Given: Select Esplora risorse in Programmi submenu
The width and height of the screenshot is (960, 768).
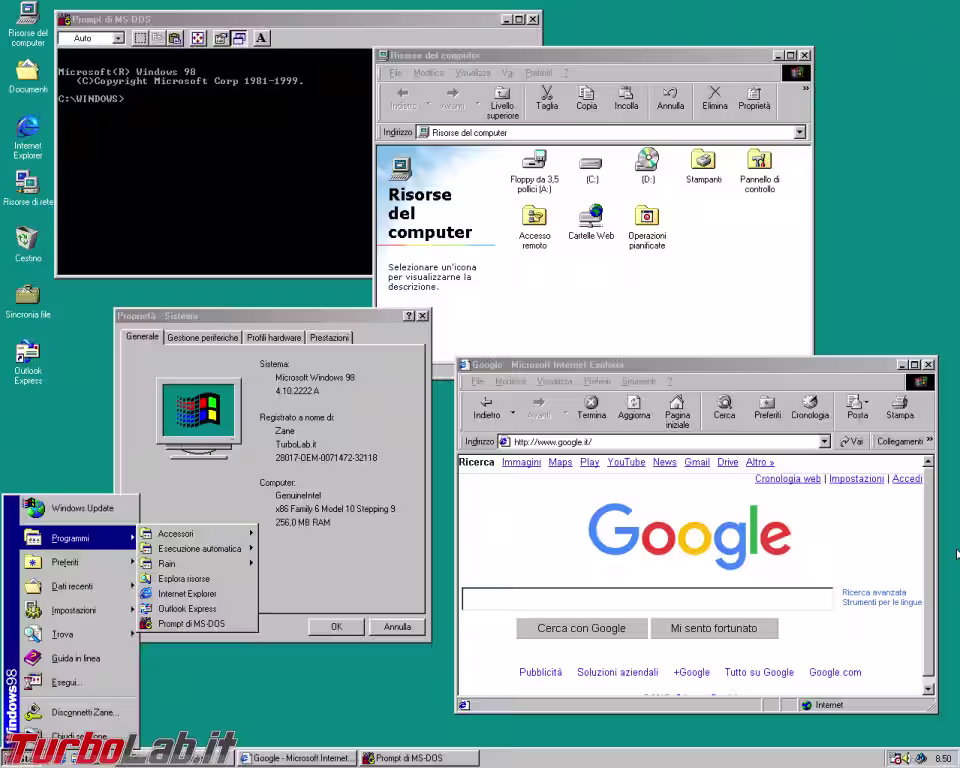Looking at the screenshot, I should coord(197,579).
